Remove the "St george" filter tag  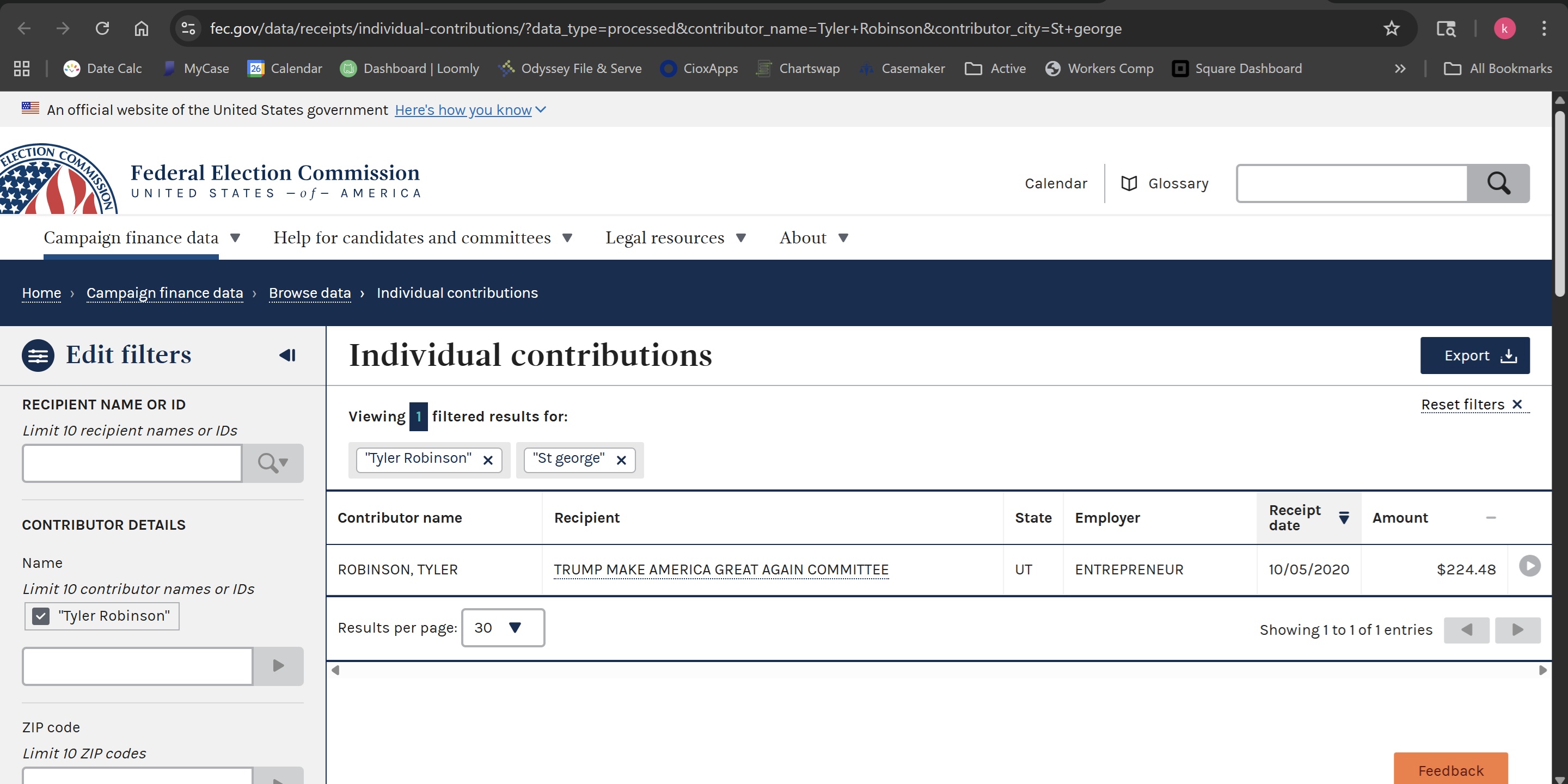[621, 460]
